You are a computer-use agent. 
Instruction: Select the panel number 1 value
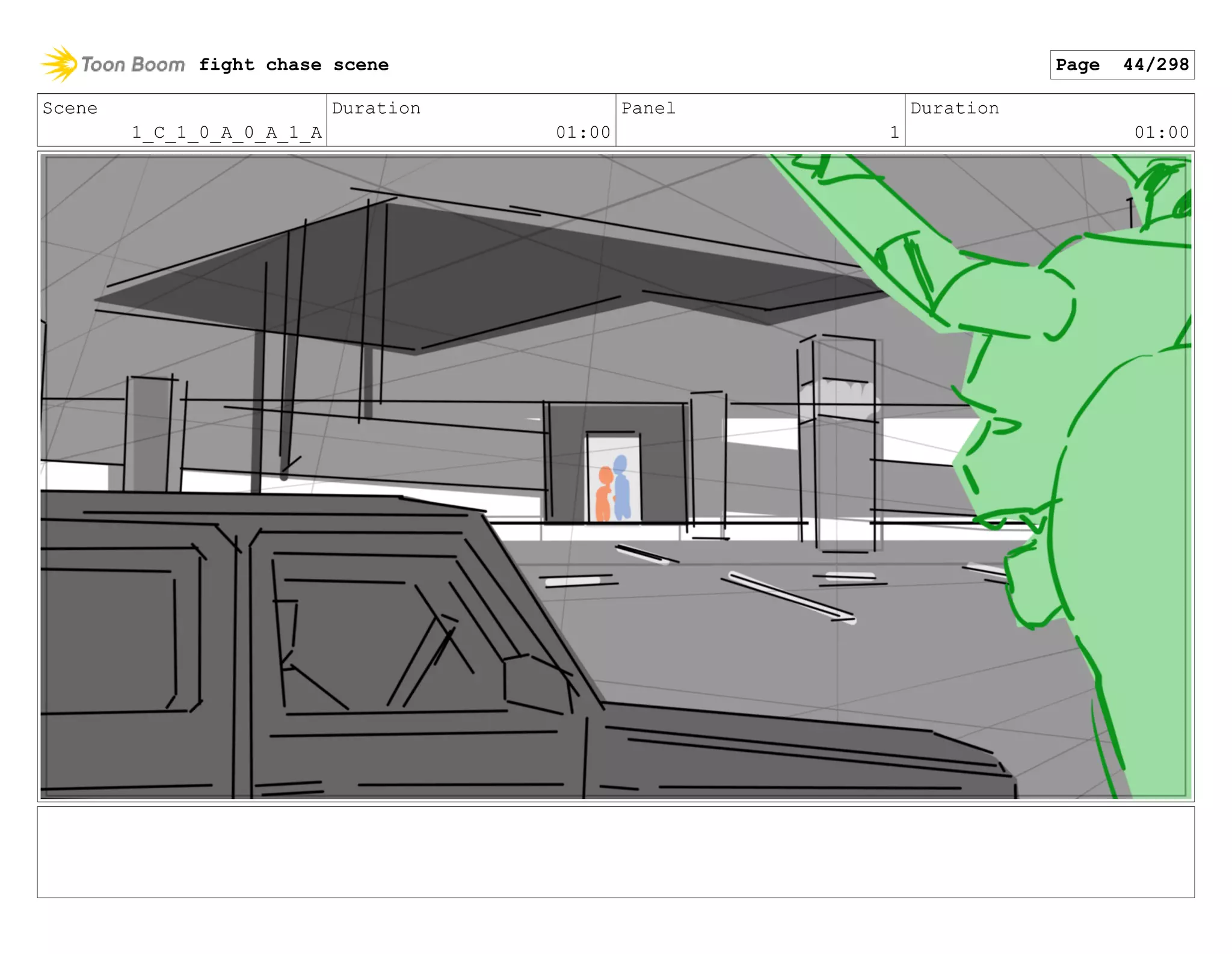click(895, 132)
